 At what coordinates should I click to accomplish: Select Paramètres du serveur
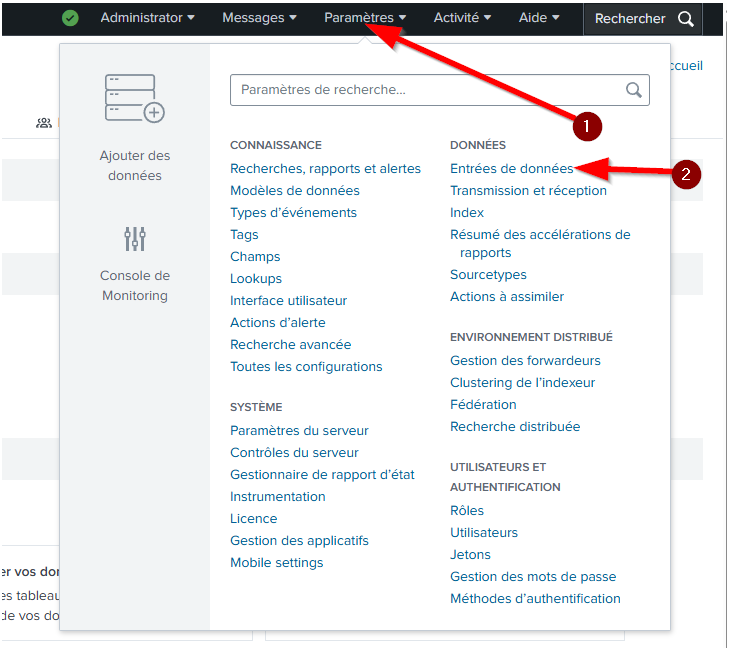click(299, 431)
